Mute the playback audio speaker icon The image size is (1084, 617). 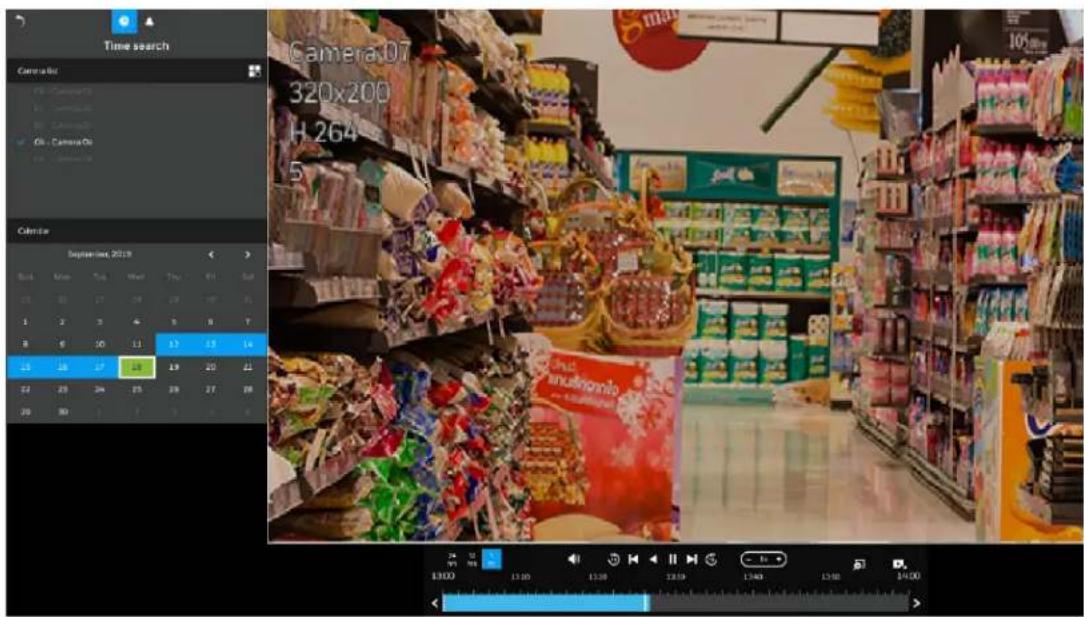tap(574, 559)
